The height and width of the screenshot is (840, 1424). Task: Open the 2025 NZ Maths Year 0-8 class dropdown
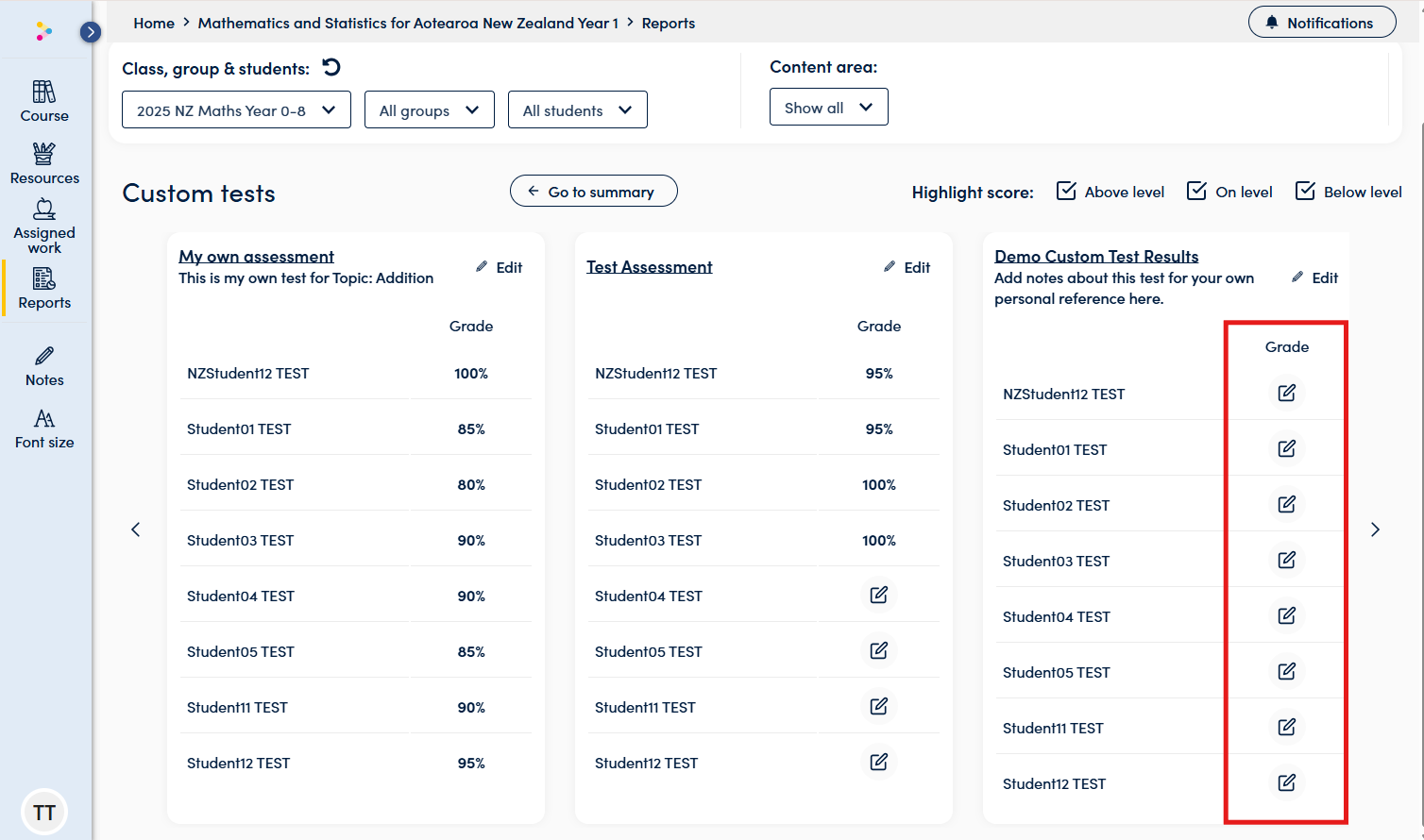[x=236, y=109]
